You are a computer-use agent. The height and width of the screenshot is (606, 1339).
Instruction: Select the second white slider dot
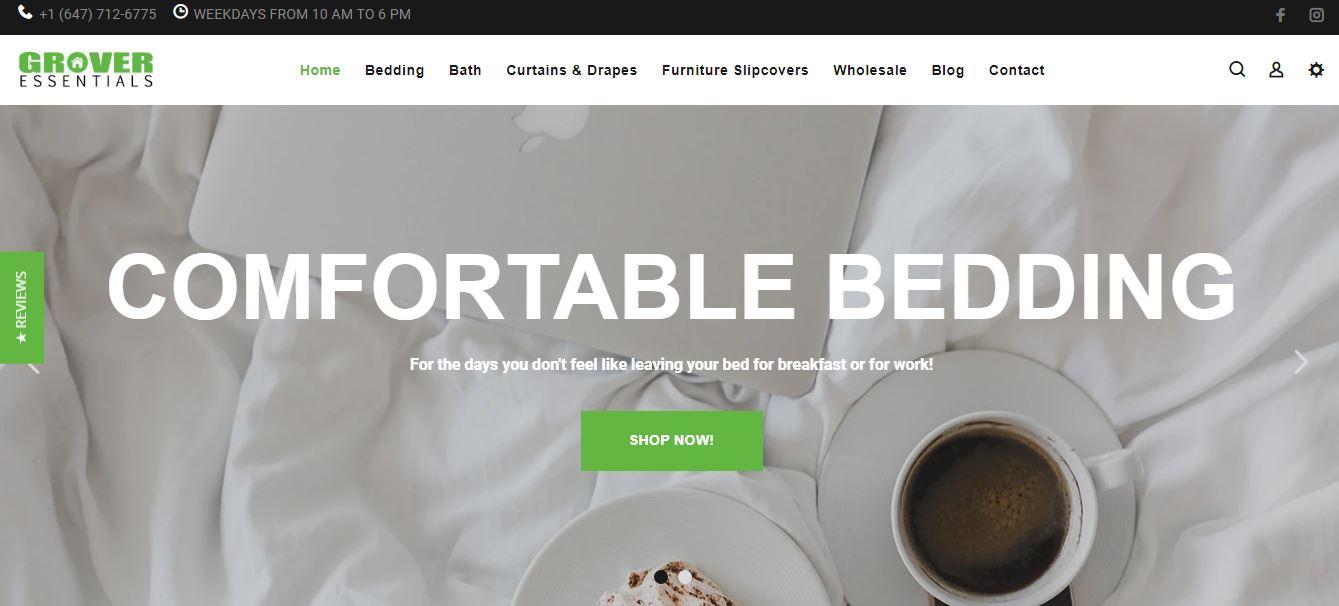click(685, 576)
